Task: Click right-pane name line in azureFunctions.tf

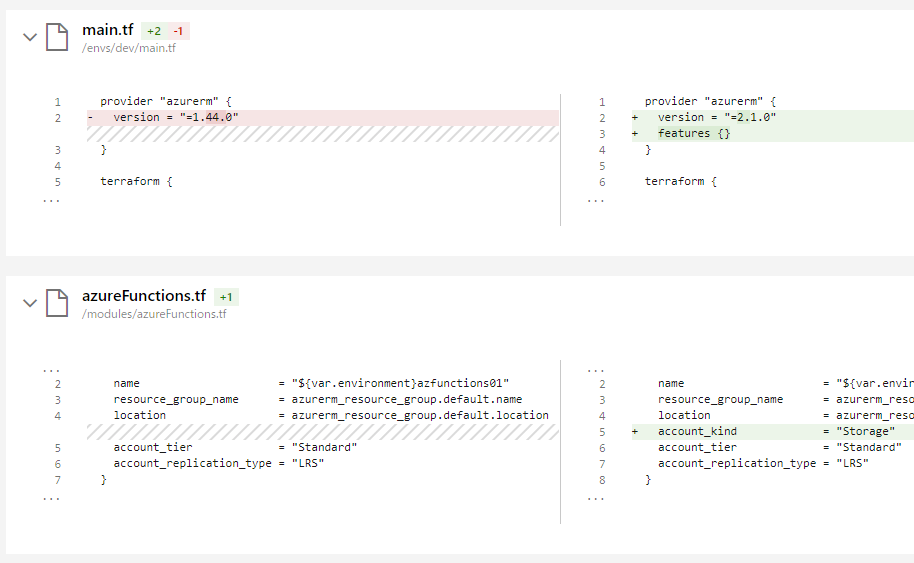Action: pyautogui.click(x=785, y=383)
